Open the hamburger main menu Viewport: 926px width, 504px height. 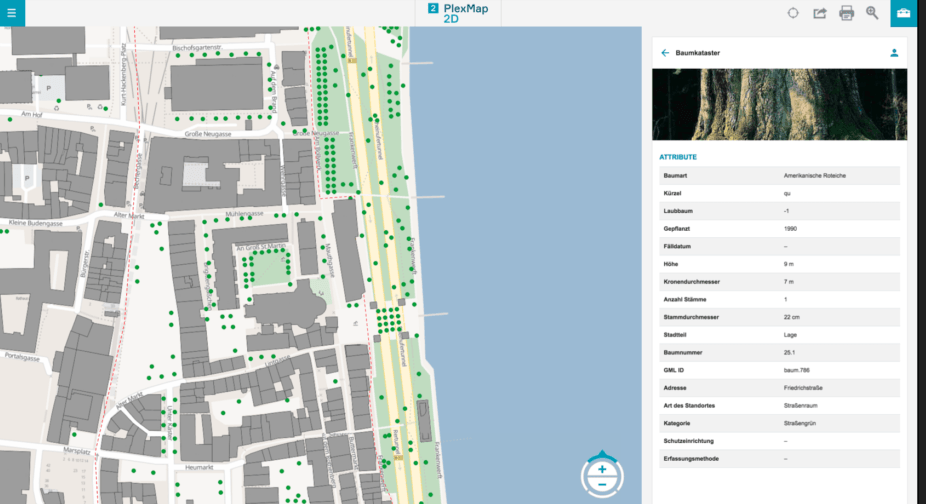point(12,12)
